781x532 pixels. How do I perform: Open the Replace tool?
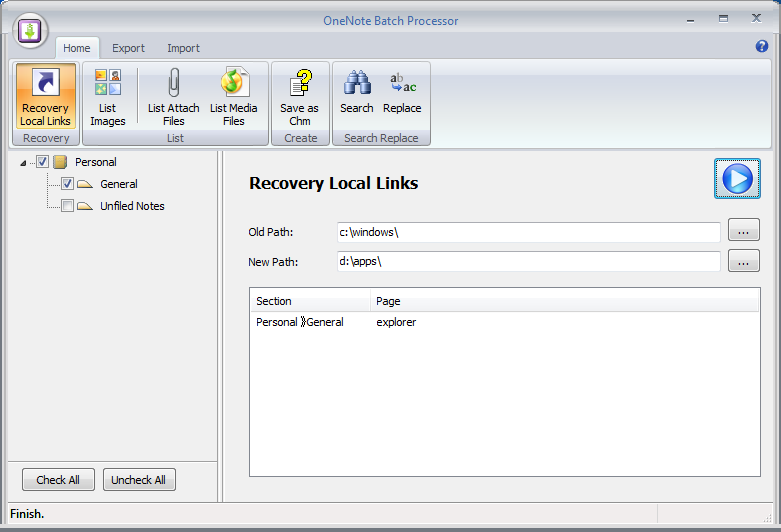coord(402,92)
